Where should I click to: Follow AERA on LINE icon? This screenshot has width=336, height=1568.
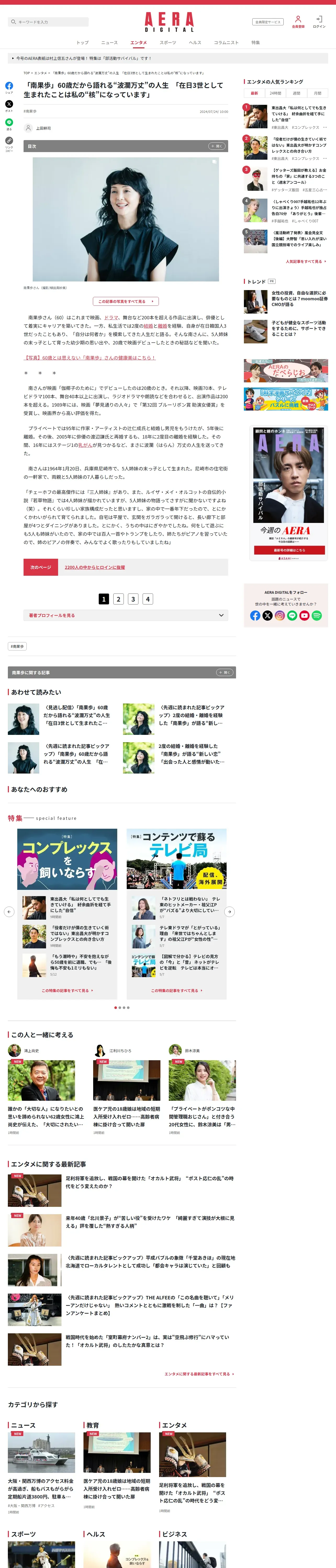292,615
